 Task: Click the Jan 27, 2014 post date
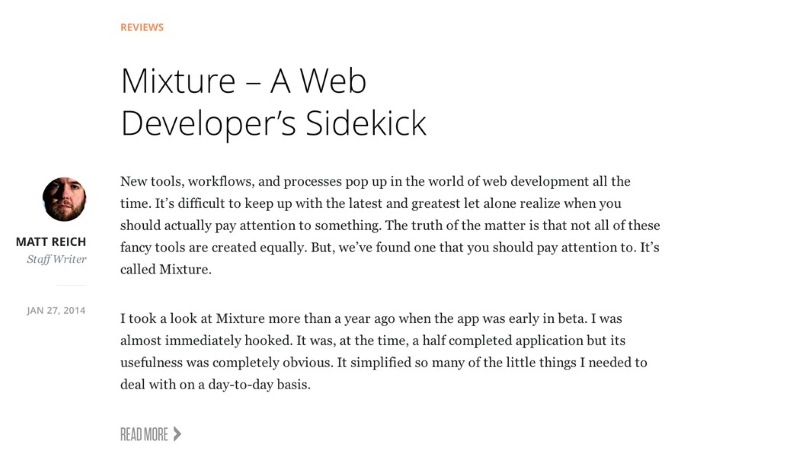tap(56, 310)
